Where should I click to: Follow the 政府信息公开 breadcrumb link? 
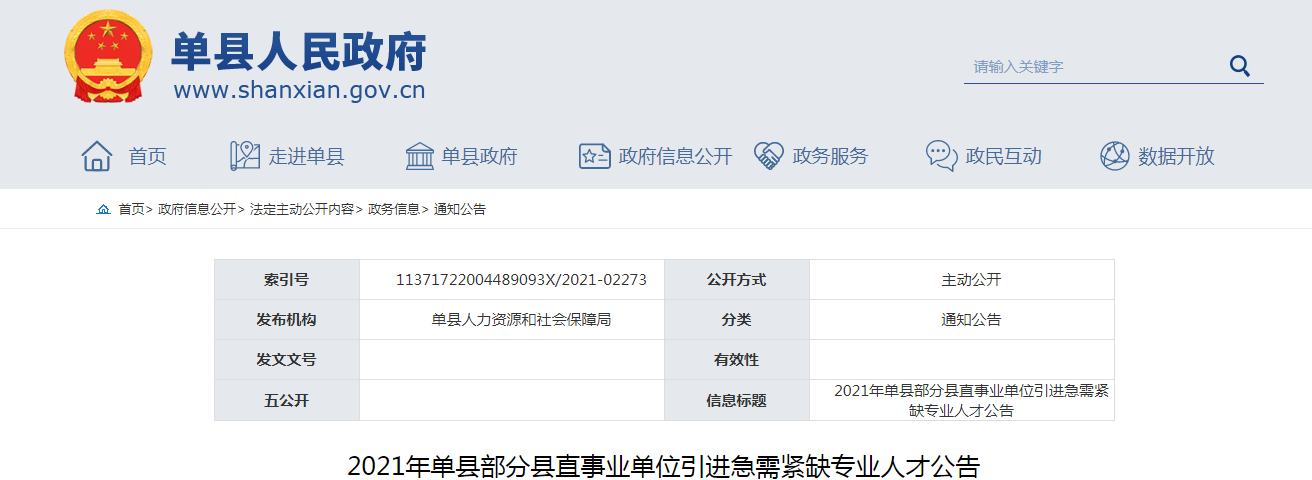[197, 210]
